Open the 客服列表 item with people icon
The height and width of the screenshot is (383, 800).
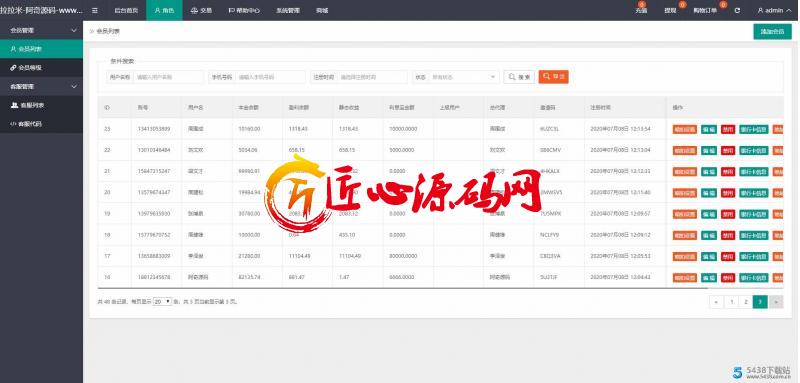[41, 105]
